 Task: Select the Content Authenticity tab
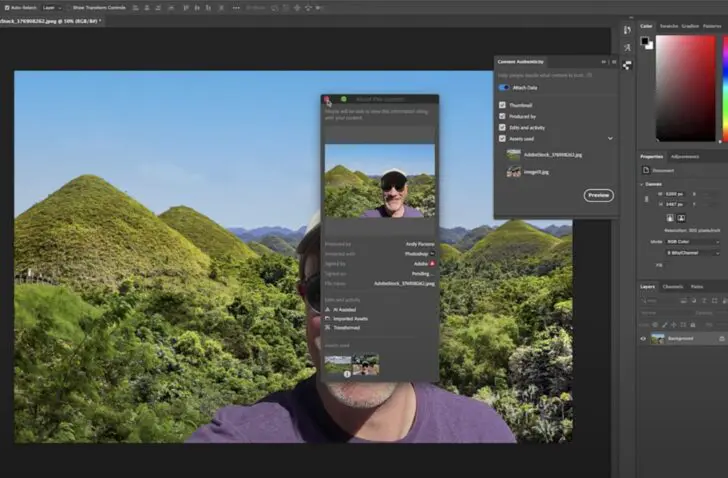[x=520, y=62]
